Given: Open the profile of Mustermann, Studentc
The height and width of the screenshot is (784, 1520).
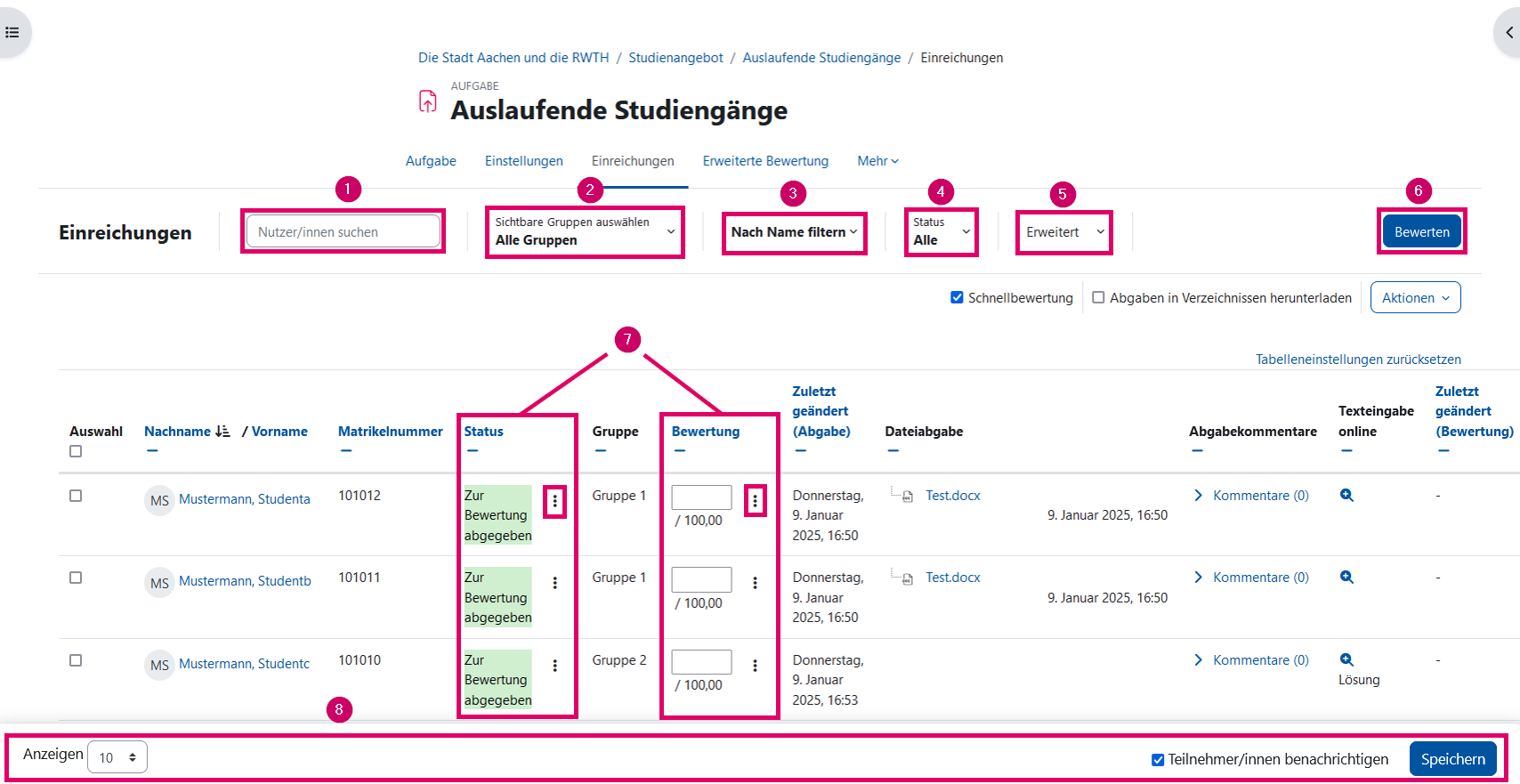Looking at the screenshot, I should [244, 664].
